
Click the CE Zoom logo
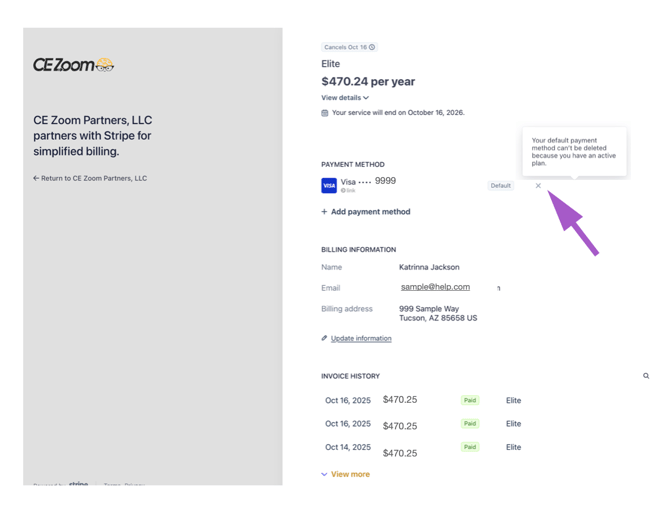pyautogui.click(x=73, y=65)
